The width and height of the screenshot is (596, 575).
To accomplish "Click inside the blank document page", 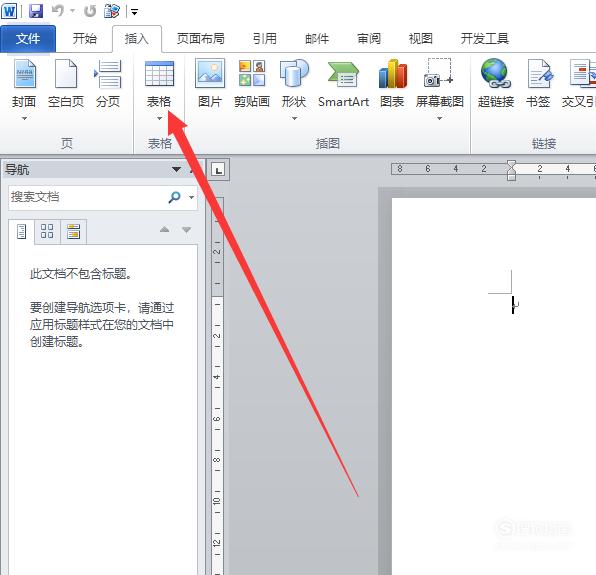I will click(x=494, y=386).
